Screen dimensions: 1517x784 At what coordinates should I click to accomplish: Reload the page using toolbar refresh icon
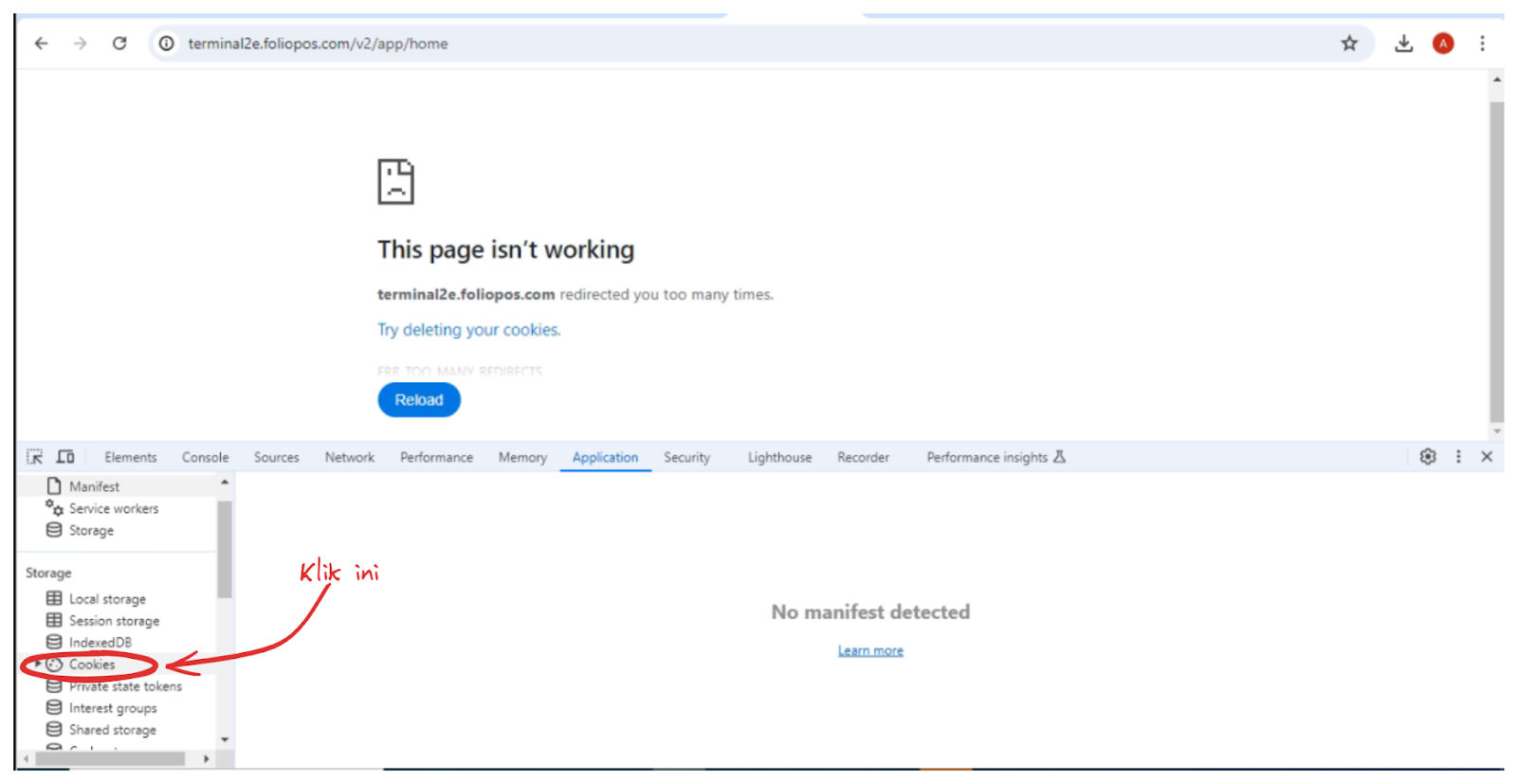point(119,44)
